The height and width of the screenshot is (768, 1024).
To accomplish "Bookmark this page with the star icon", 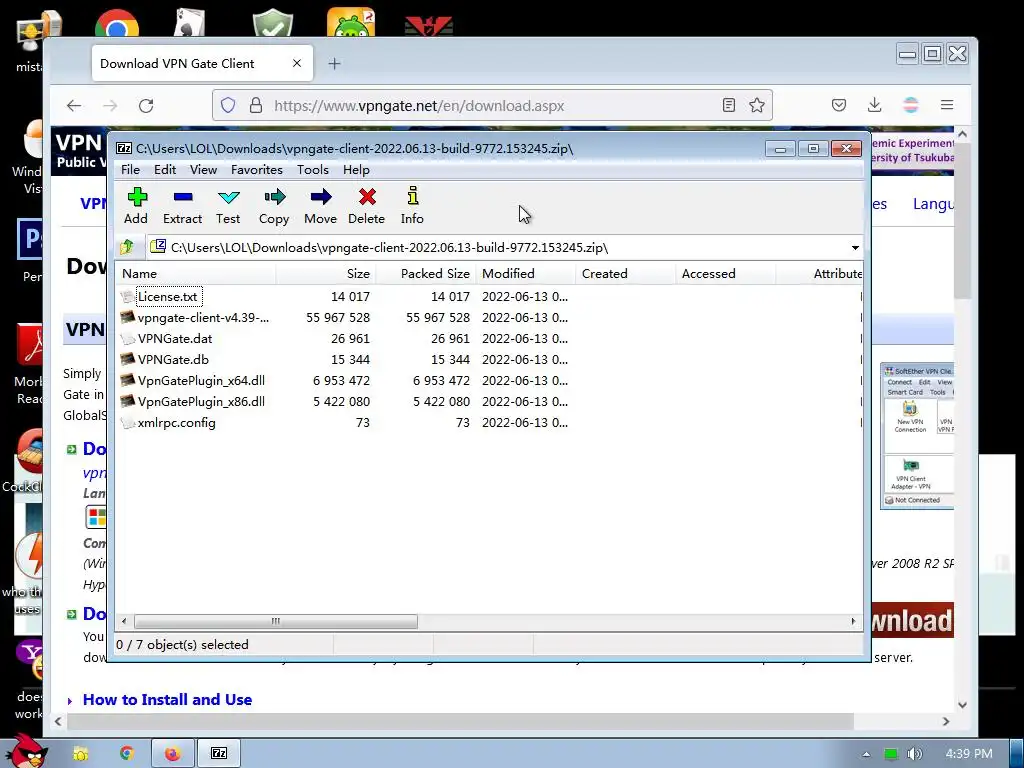I will pyautogui.click(x=757, y=105).
